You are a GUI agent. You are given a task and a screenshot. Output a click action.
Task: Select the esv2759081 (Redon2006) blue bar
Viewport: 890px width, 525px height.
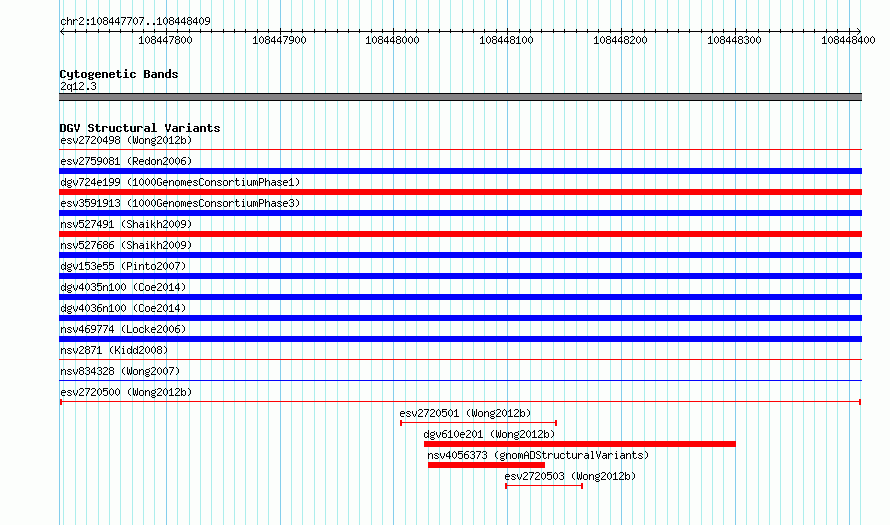tap(460, 171)
